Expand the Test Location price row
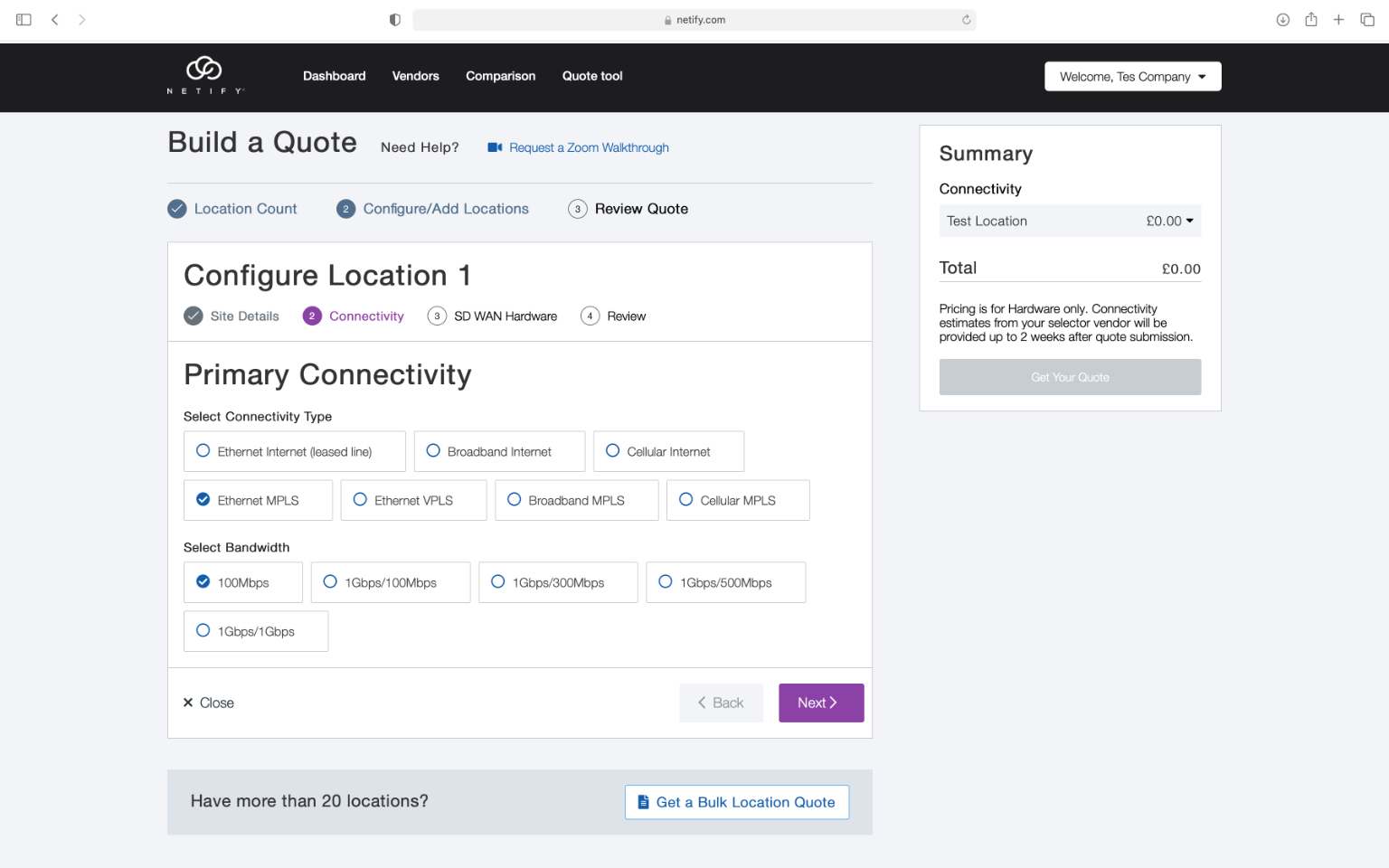 (x=1070, y=221)
